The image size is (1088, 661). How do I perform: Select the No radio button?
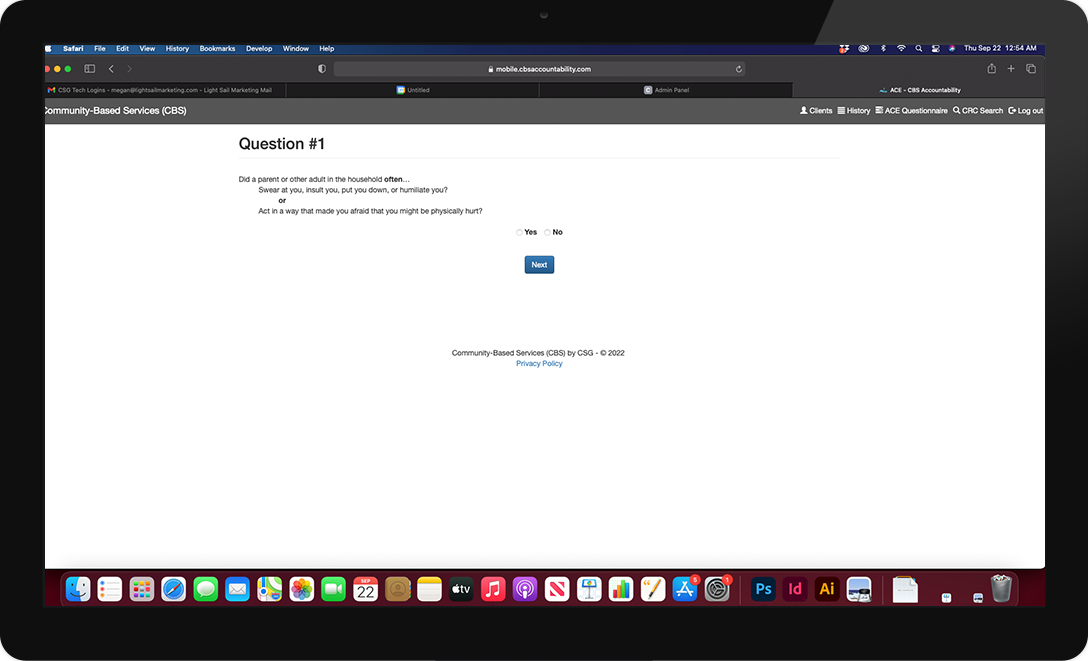547,232
